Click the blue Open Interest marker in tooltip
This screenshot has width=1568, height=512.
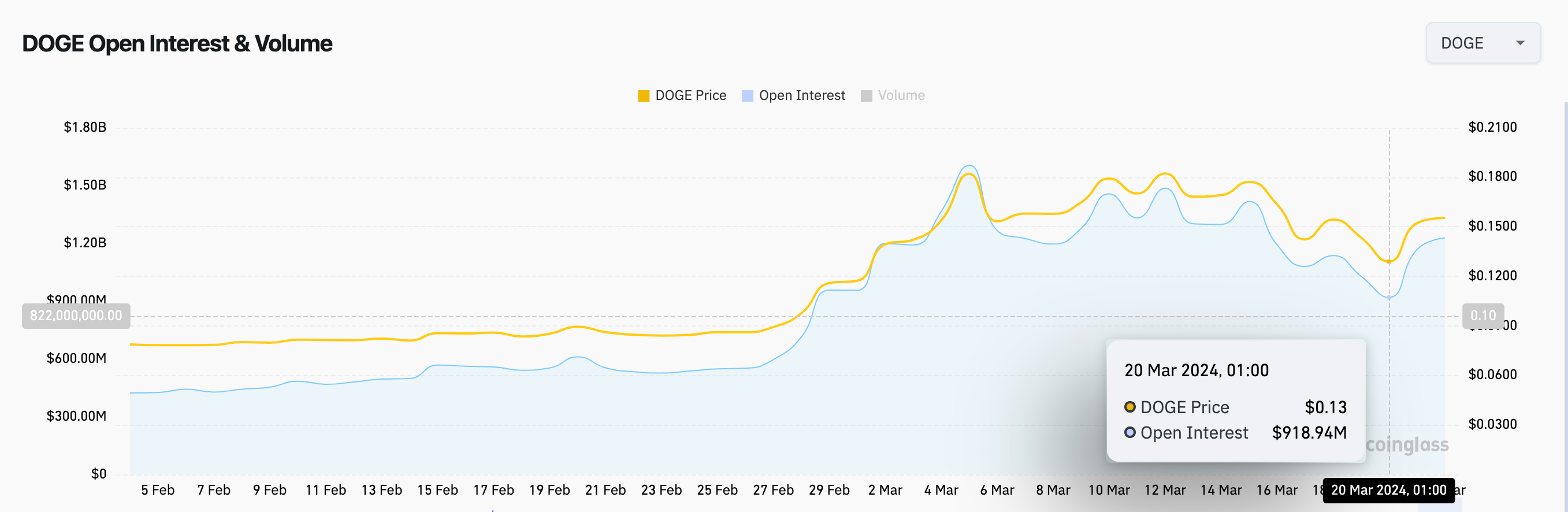(x=1129, y=432)
